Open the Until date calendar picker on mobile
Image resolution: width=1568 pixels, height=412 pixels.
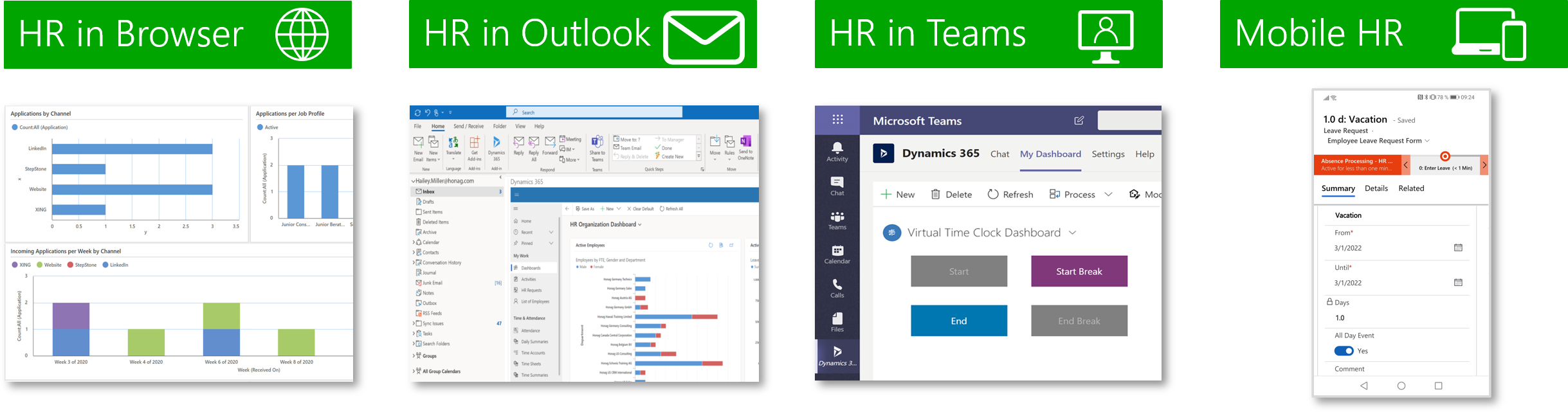(1458, 282)
